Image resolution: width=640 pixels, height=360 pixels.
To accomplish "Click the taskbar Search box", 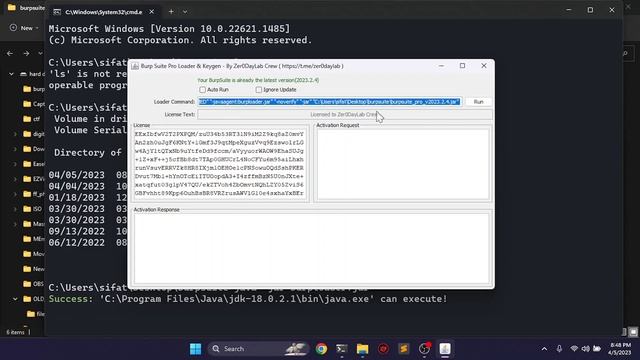I will pyautogui.click(x=258, y=349).
